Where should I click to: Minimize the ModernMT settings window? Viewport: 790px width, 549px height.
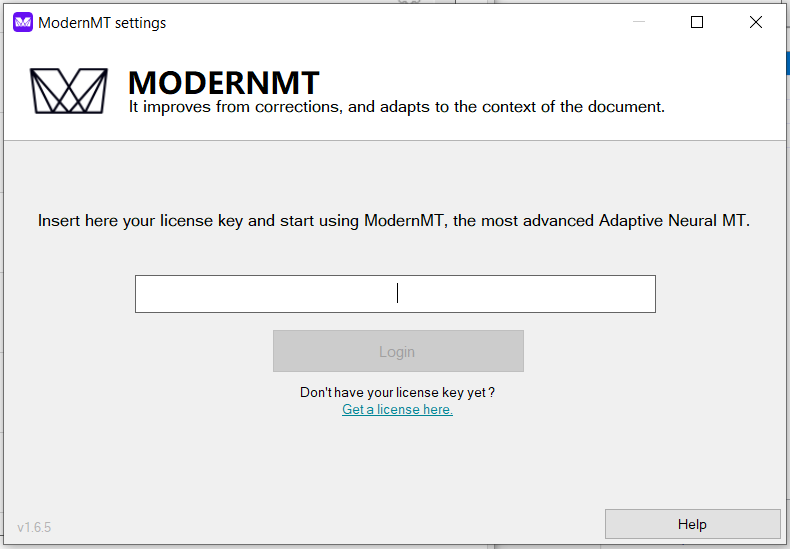tap(639, 22)
